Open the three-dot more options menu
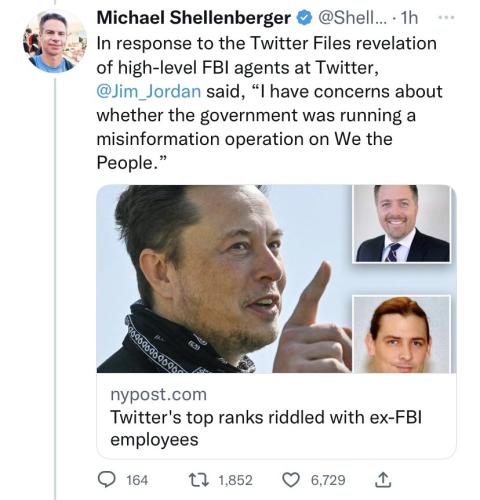This screenshot has width=480, height=500. [446, 18]
